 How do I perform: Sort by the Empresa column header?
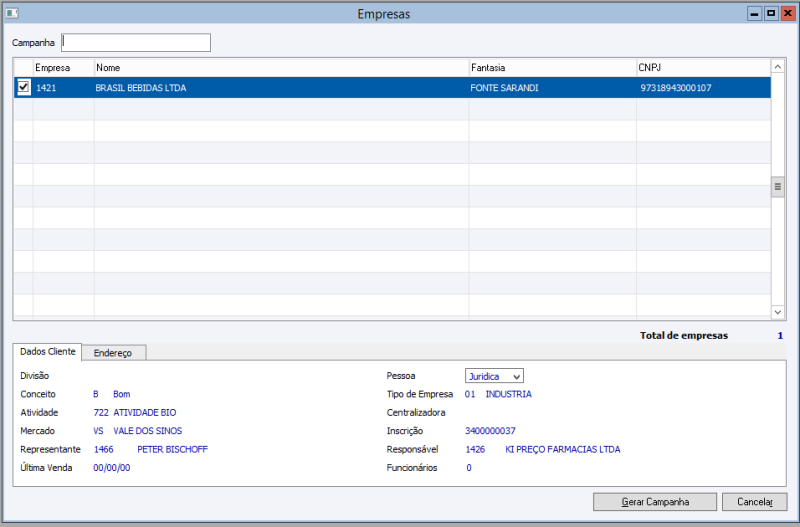63,67
